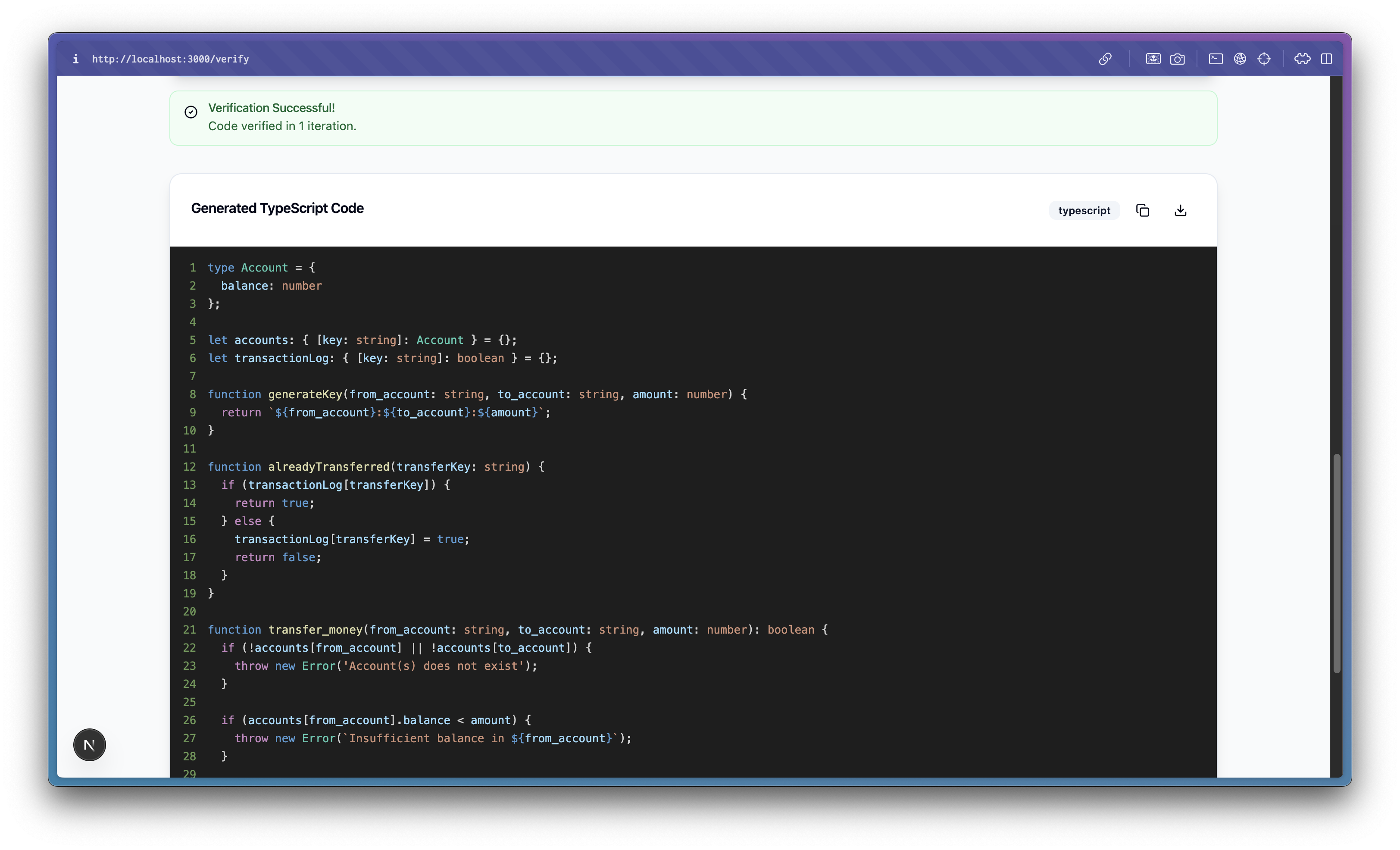This screenshot has width=1400, height=850.
Task: Open the Next.js dev tools badge
Action: pos(89,745)
